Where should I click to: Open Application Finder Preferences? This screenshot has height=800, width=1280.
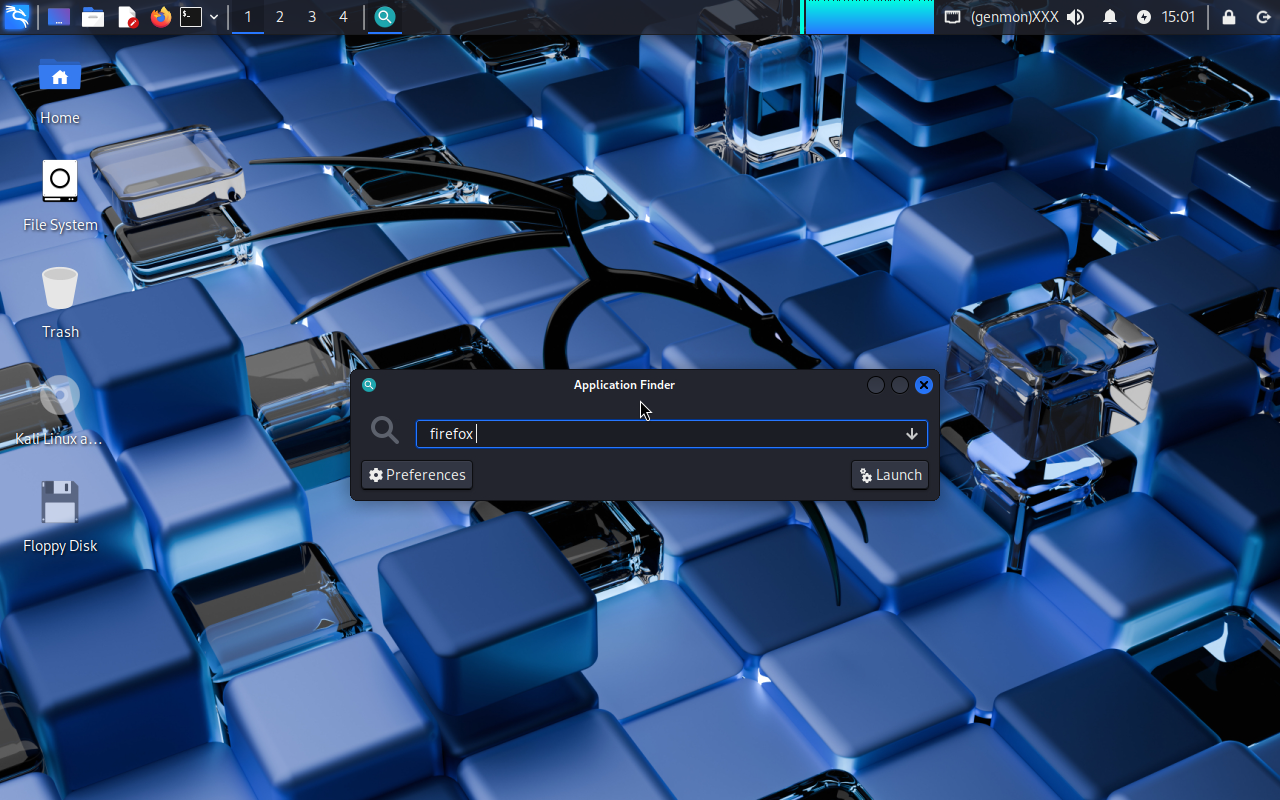pyautogui.click(x=417, y=475)
